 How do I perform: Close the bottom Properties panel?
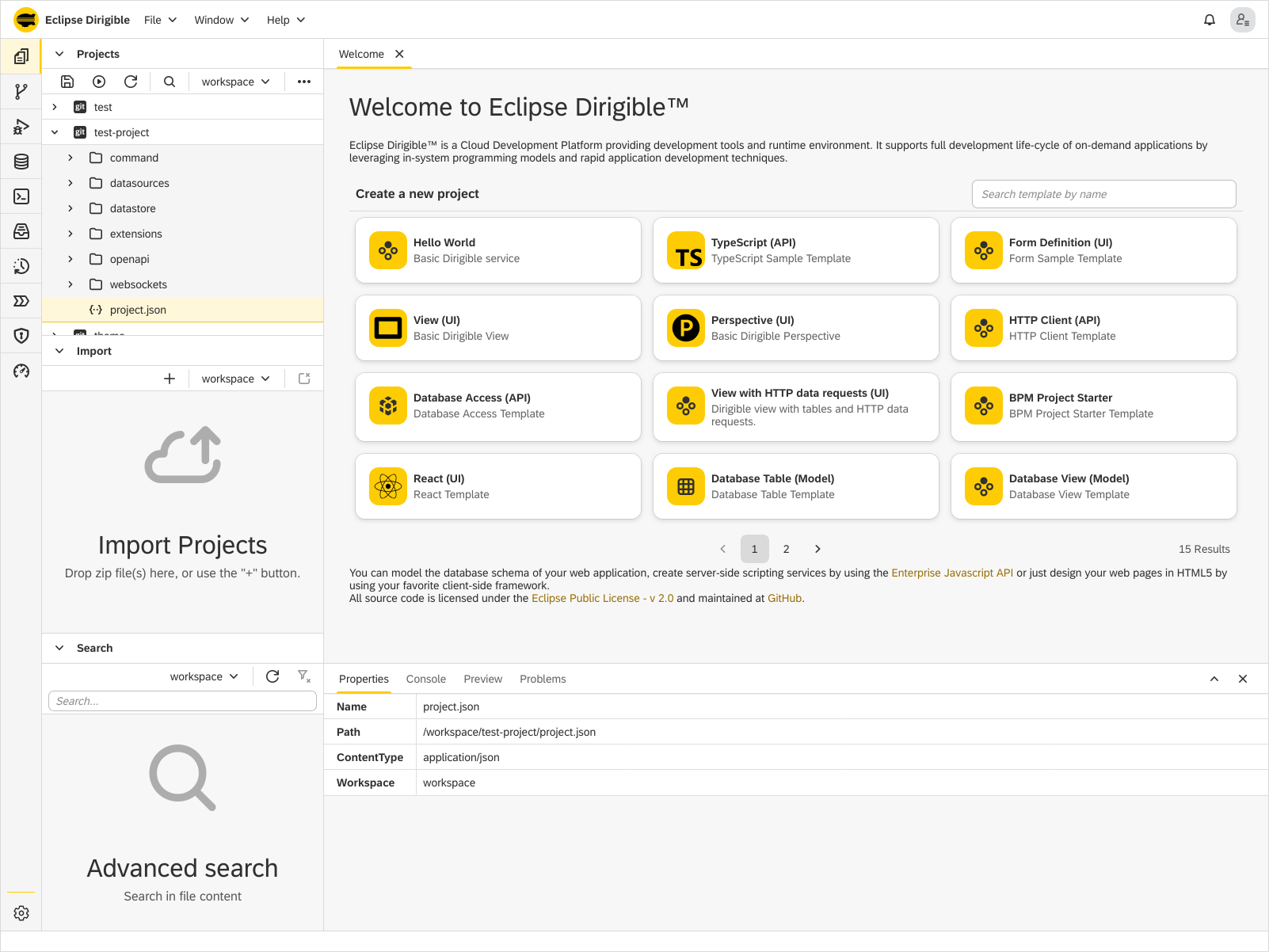click(x=1243, y=679)
